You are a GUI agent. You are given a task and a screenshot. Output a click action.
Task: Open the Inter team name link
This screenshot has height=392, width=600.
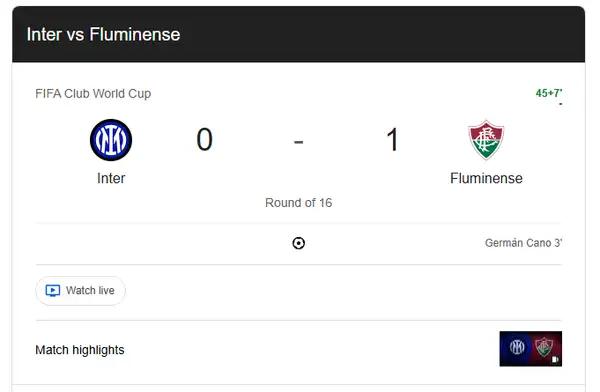pos(111,178)
